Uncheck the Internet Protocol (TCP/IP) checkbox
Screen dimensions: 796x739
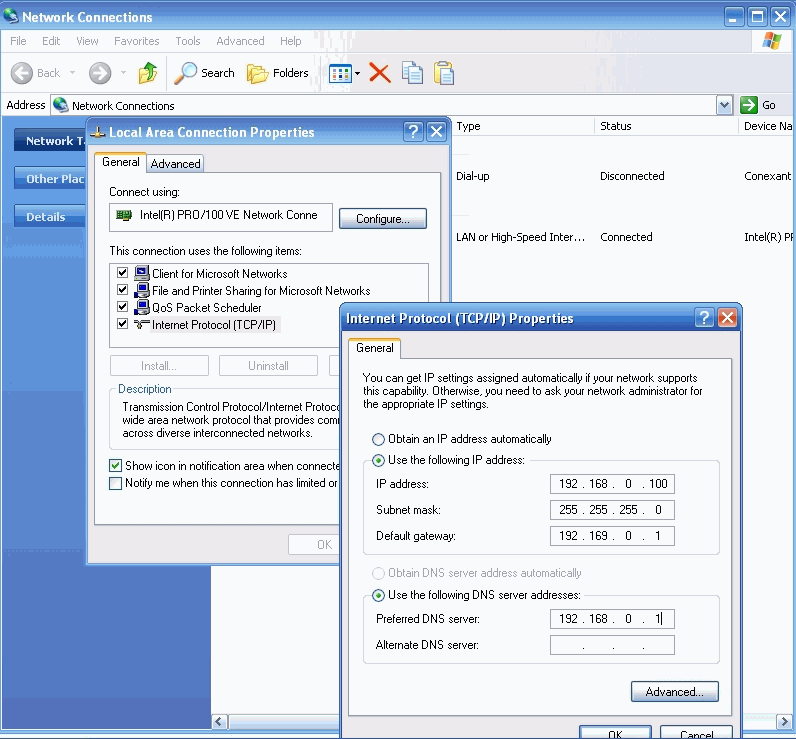tap(122, 324)
